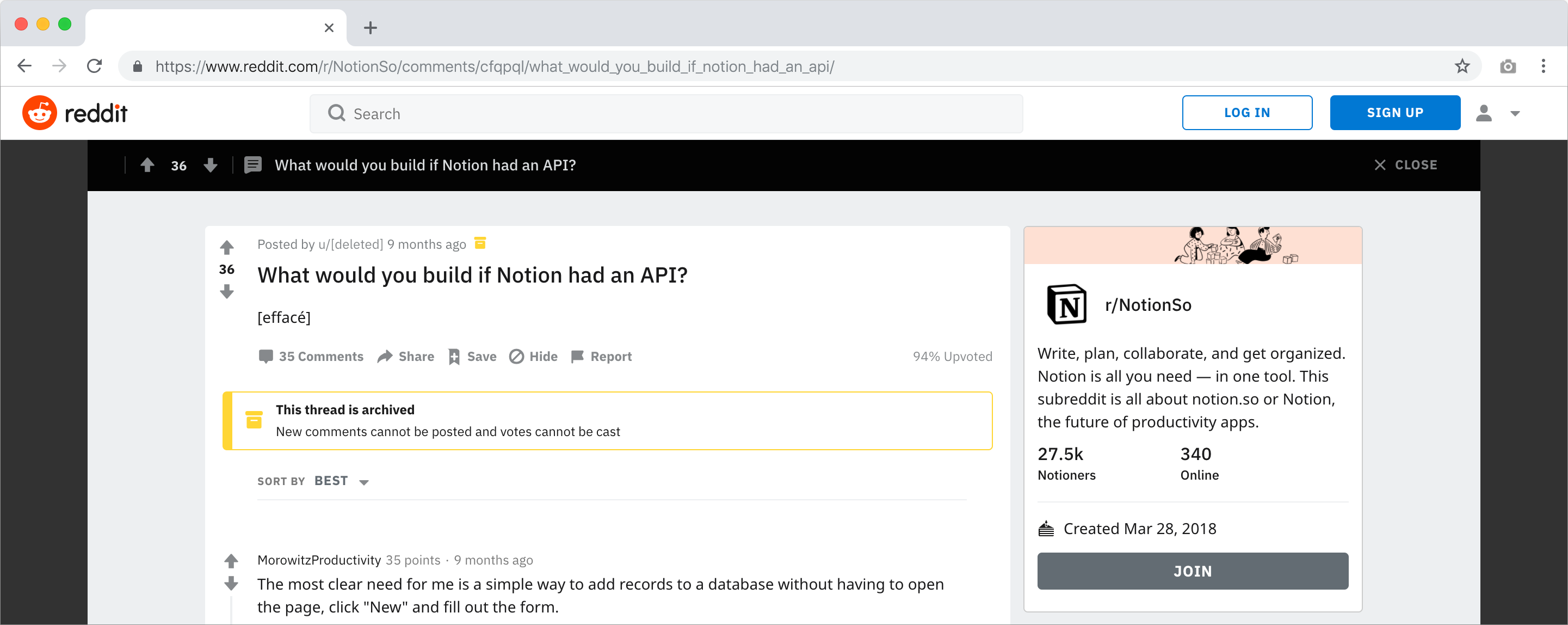This screenshot has width=1568, height=625.
Task: Reload the page with the refresh icon
Action: pyautogui.click(x=94, y=66)
